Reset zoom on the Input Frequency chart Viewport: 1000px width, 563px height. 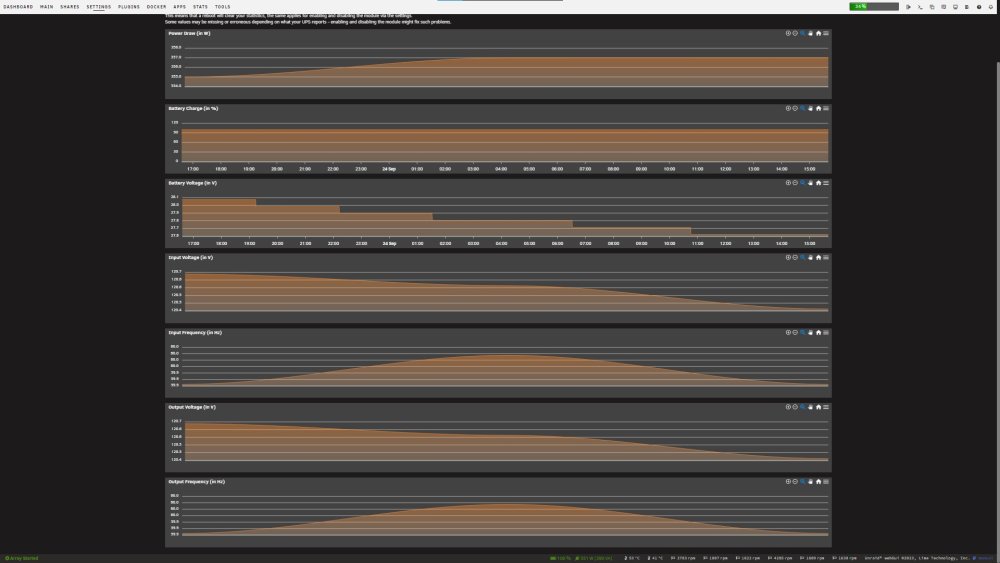pos(818,332)
